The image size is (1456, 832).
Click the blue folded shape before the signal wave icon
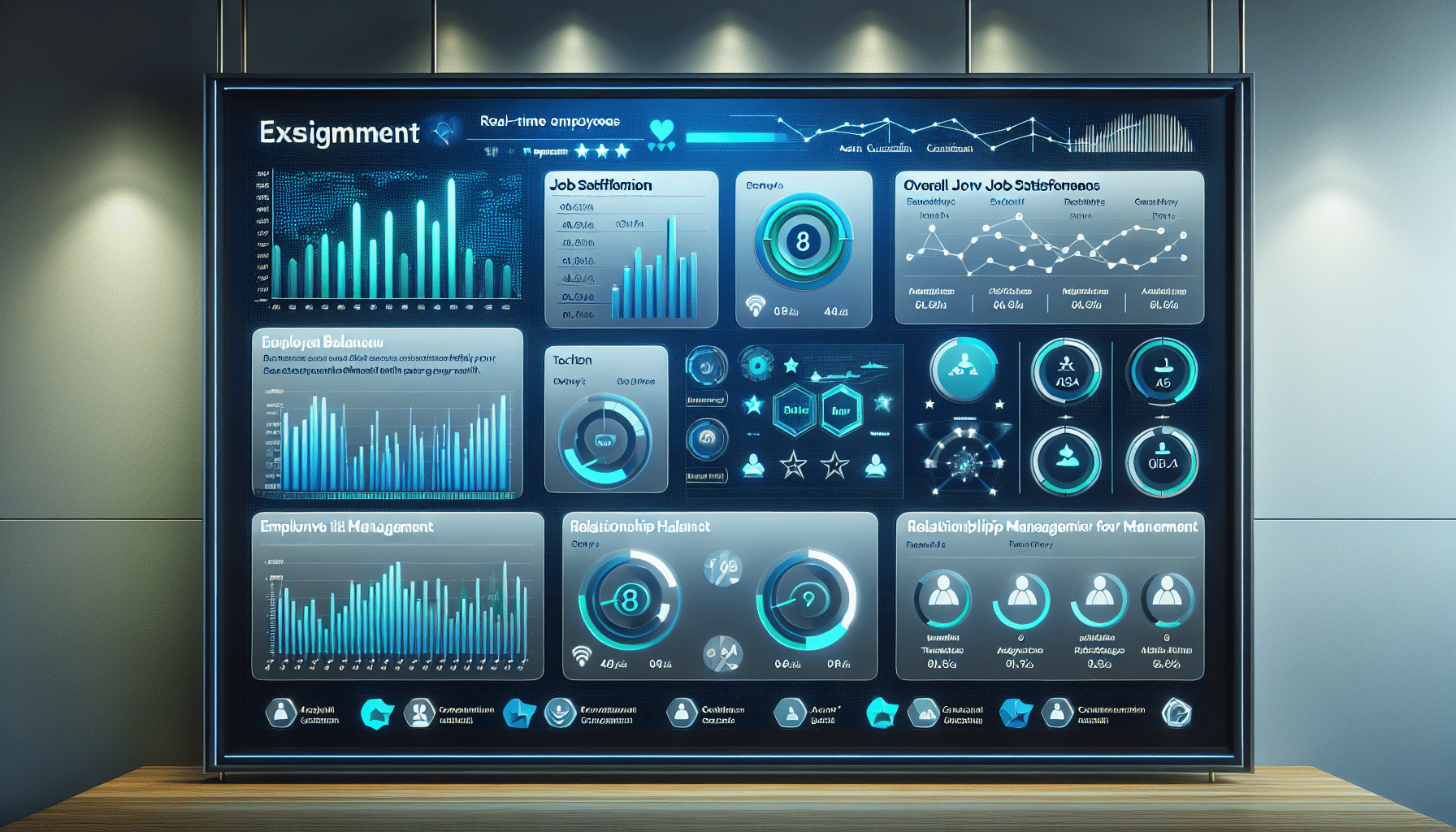tap(519, 713)
